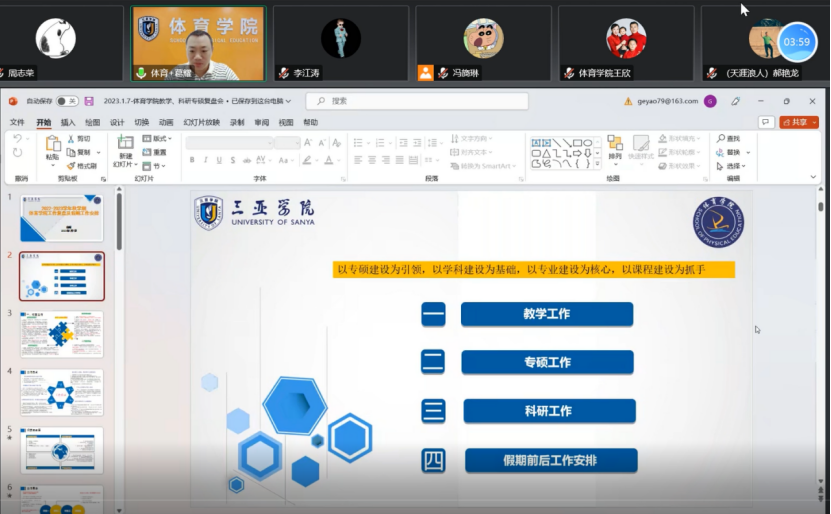Click the Paste clipboard icon
Image resolution: width=831 pixels, height=514 pixels.
point(52,144)
